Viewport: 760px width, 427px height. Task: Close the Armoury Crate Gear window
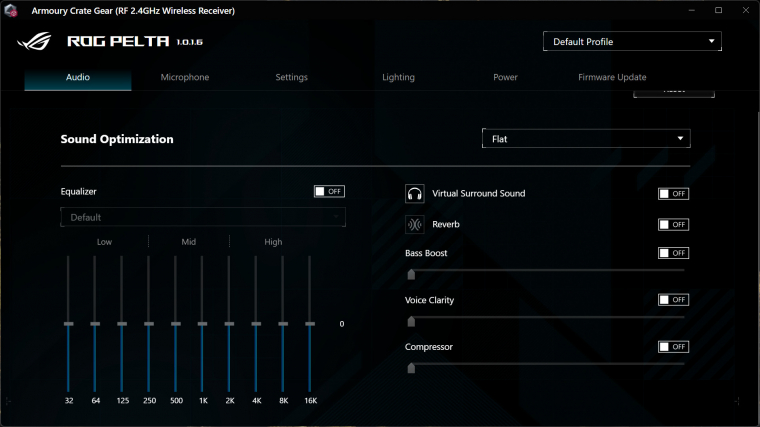coord(745,10)
